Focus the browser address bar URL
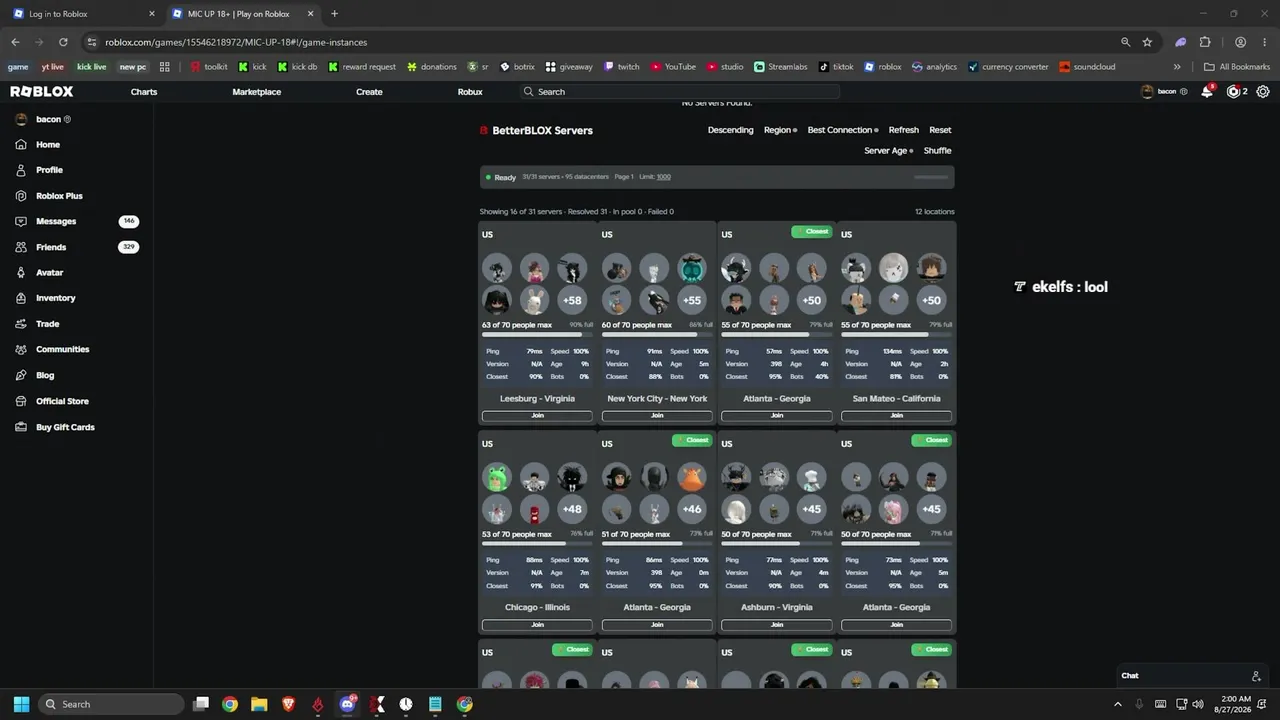Image resolution: width=1280 pixels, height=720 pixels. [236, 43]
